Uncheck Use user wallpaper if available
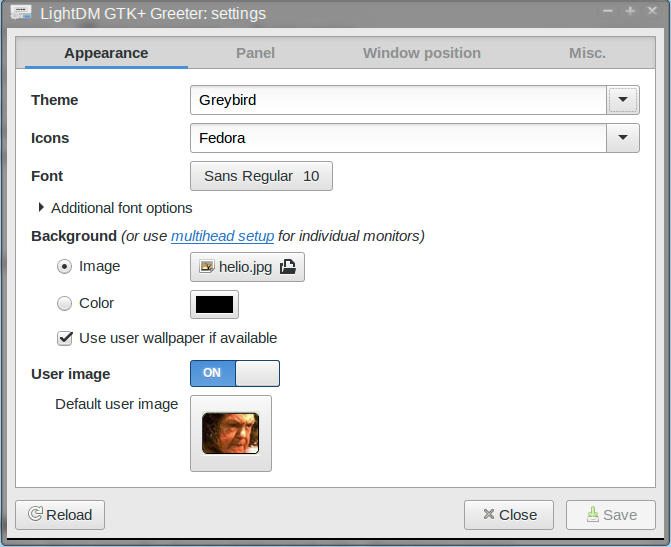 (65, 338)
